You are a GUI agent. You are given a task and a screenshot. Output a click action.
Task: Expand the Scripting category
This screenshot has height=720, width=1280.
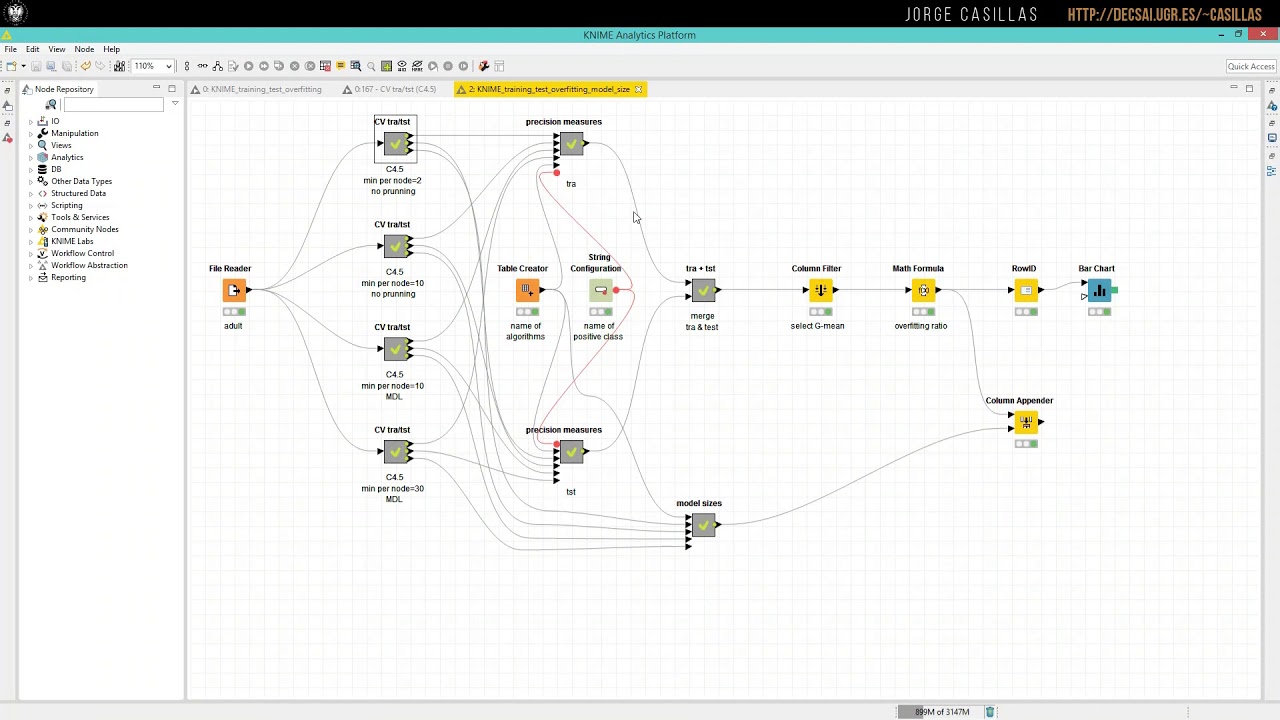[x=30, y=205]
